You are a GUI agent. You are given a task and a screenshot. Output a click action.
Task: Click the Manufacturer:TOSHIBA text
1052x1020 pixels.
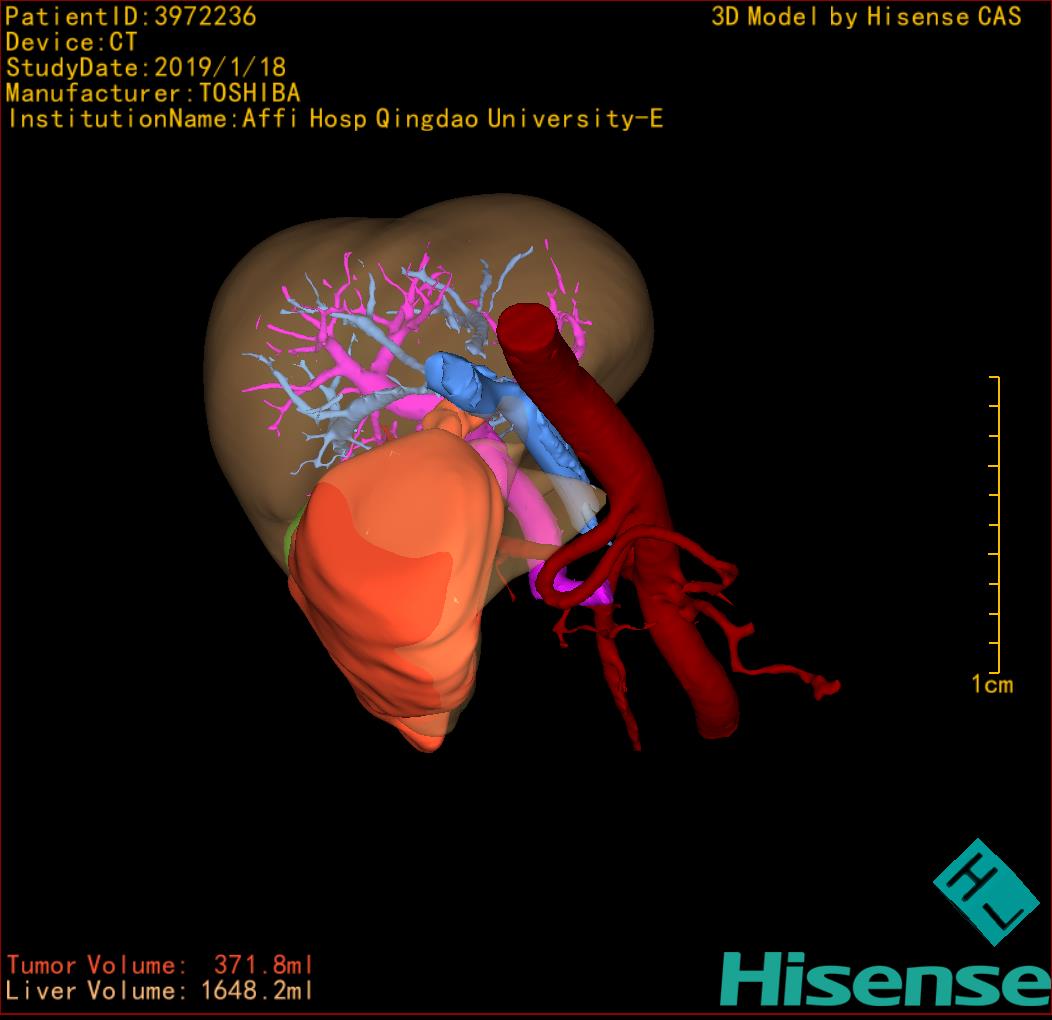[153, 93]
